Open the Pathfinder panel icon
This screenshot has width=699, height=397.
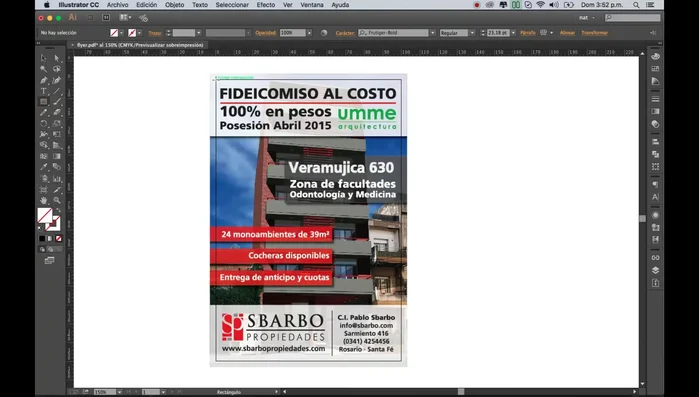coord(655,154)
